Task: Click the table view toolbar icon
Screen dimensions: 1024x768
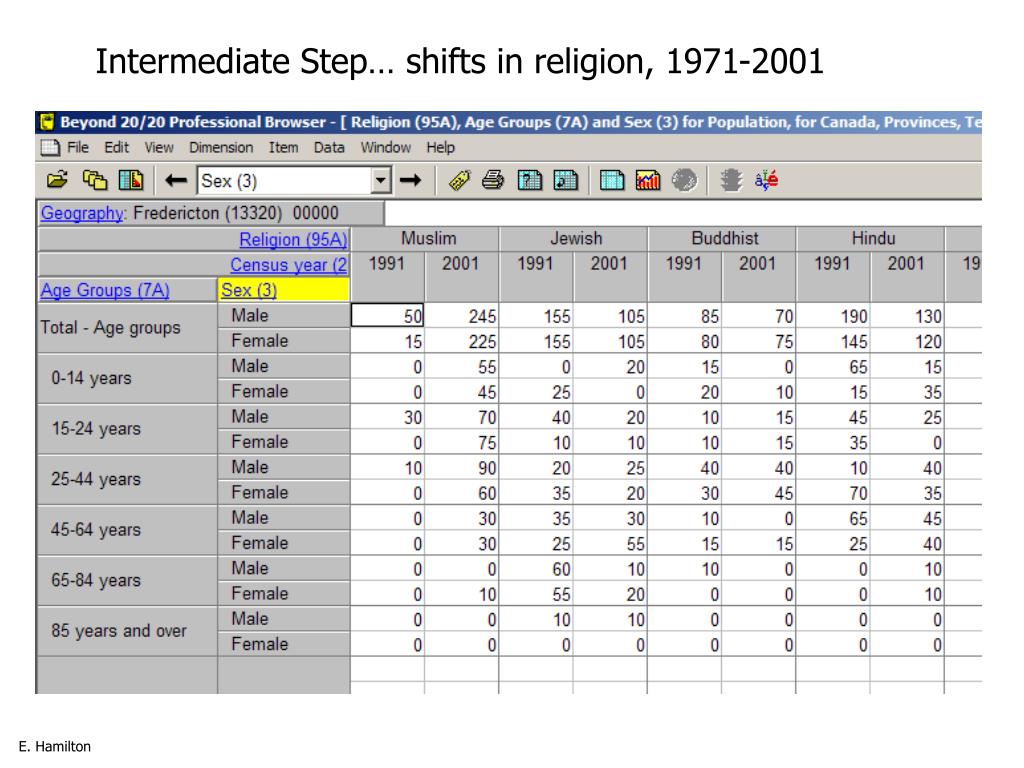Action: click(x=612, y=180)
